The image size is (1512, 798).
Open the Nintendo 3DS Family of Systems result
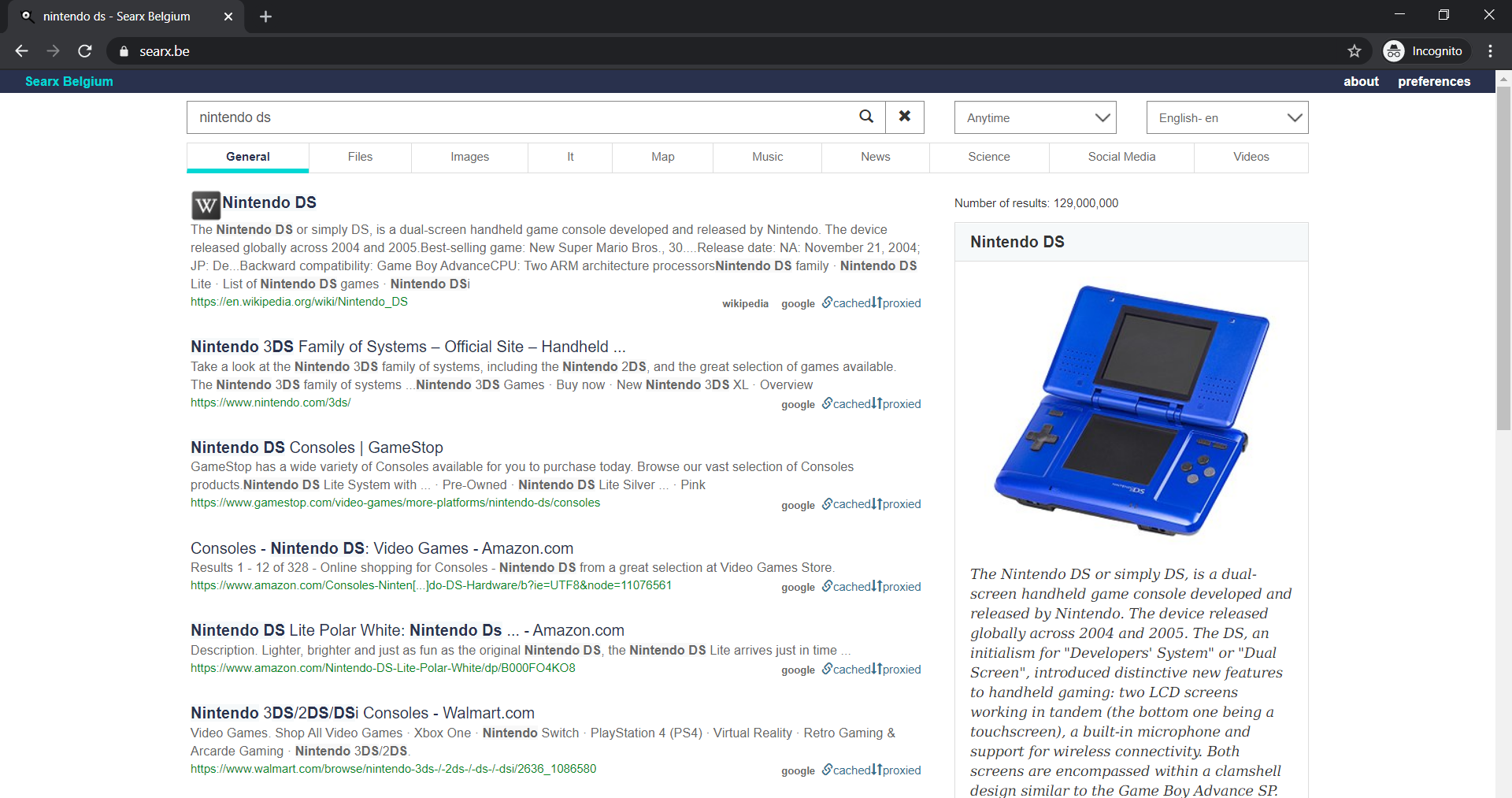[408, 347]
